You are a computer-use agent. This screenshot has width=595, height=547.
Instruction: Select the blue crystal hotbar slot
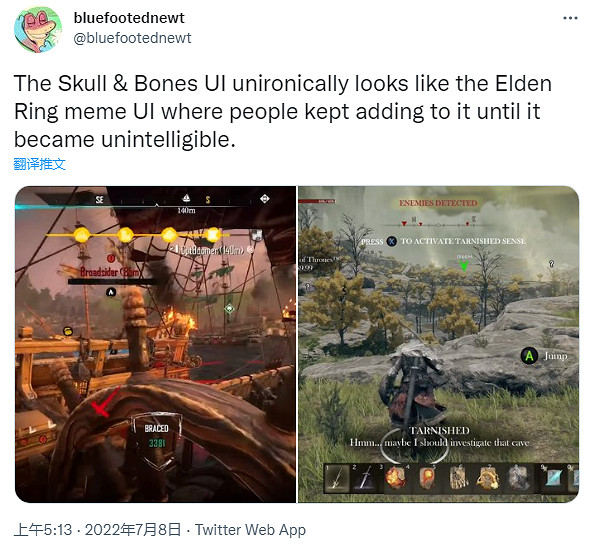[x=553, y=478]
